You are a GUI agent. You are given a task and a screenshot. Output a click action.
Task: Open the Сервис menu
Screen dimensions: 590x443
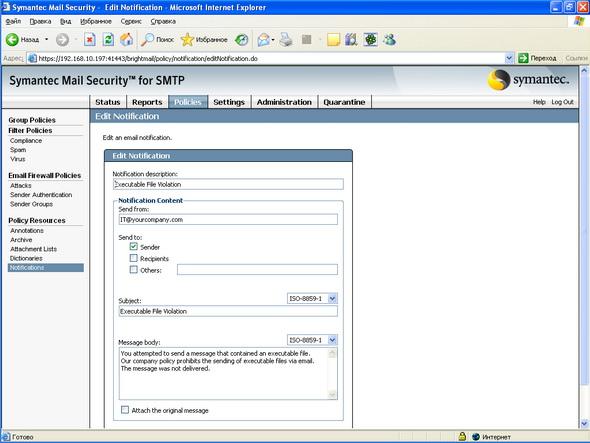[131, 21]
